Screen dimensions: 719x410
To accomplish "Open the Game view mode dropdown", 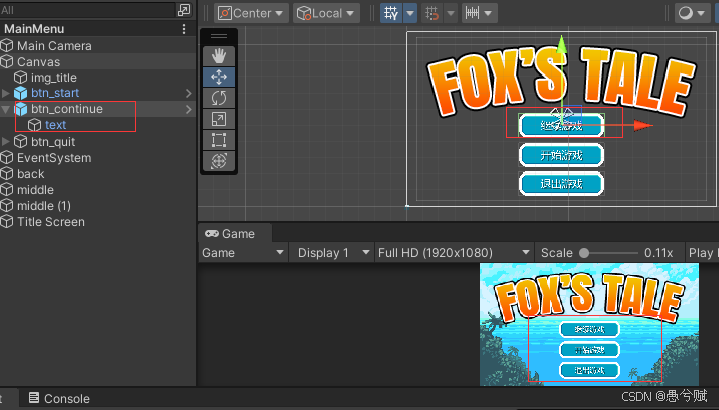I will pyautogui.click(x=243, y=253).
